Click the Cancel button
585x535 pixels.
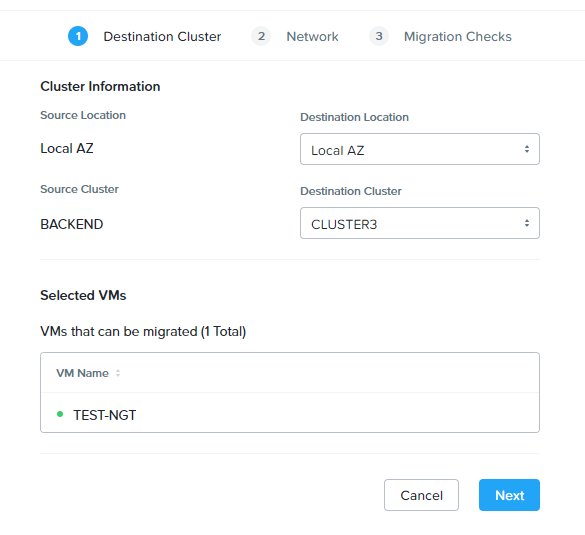click(x=421, y=495)
